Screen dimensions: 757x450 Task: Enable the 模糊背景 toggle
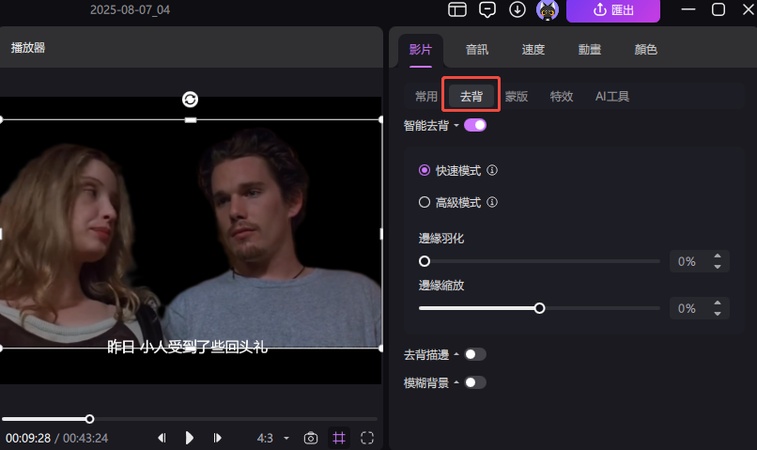[x=475, y=383]
